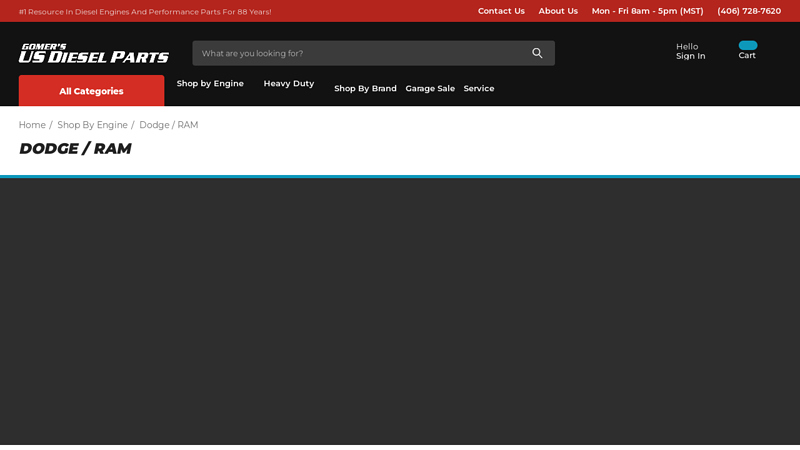Click the Dodge / RAM breadcrumb
The height and width of the screenshot is (450, 800).
coord(168,125)
